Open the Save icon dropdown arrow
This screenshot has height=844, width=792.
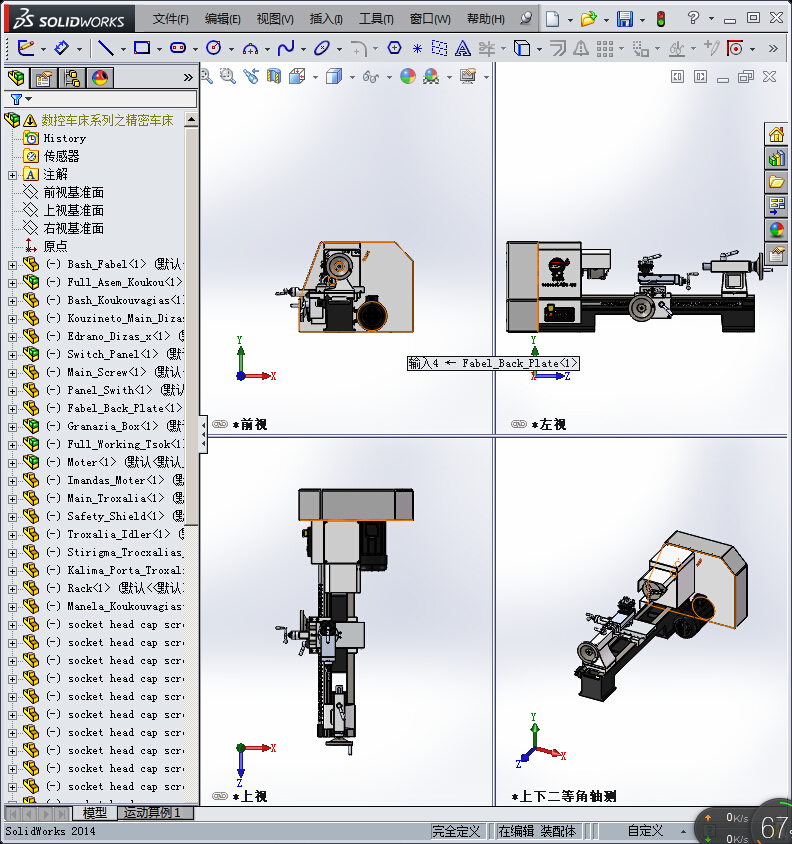[642, 20]
